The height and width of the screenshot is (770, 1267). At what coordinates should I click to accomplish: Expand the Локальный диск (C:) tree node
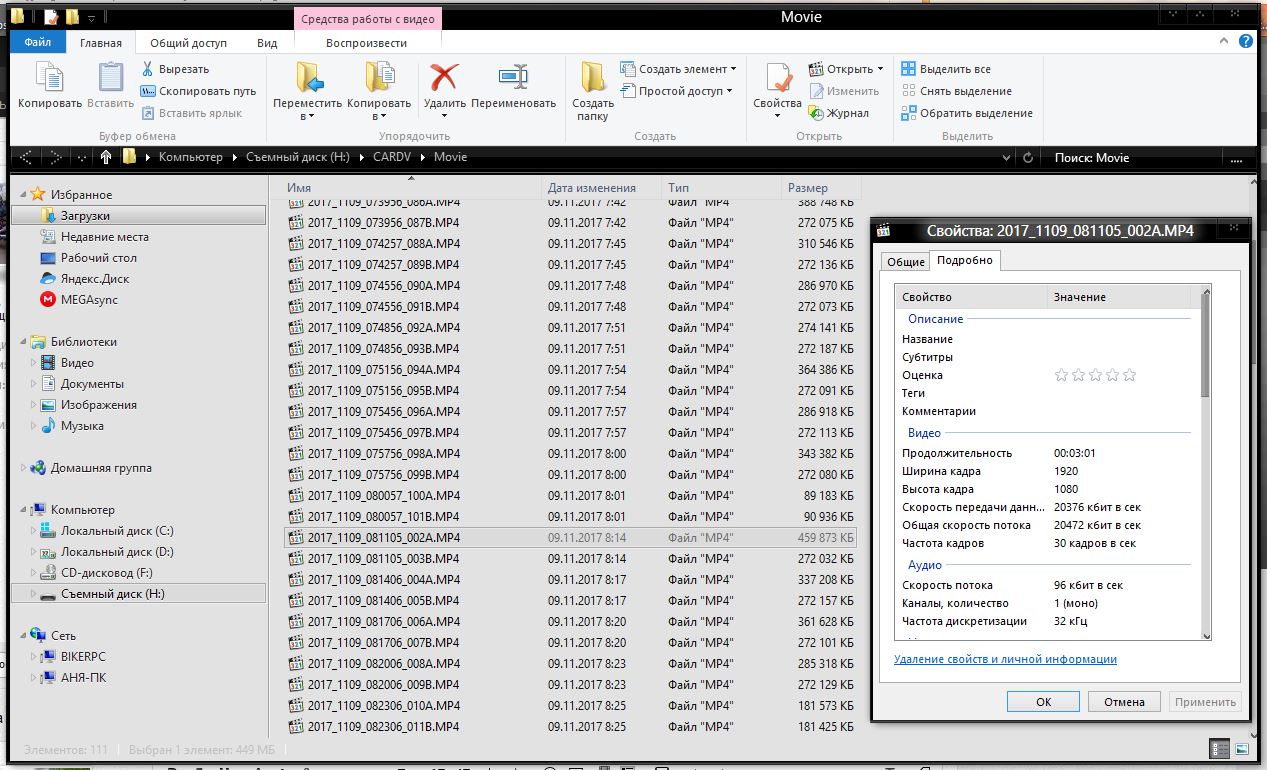click(34, 531)
